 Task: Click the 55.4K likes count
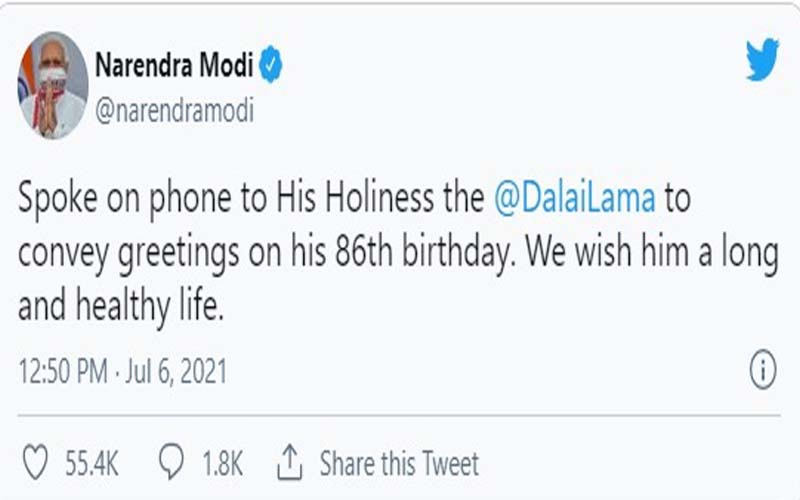click(92, 463)
